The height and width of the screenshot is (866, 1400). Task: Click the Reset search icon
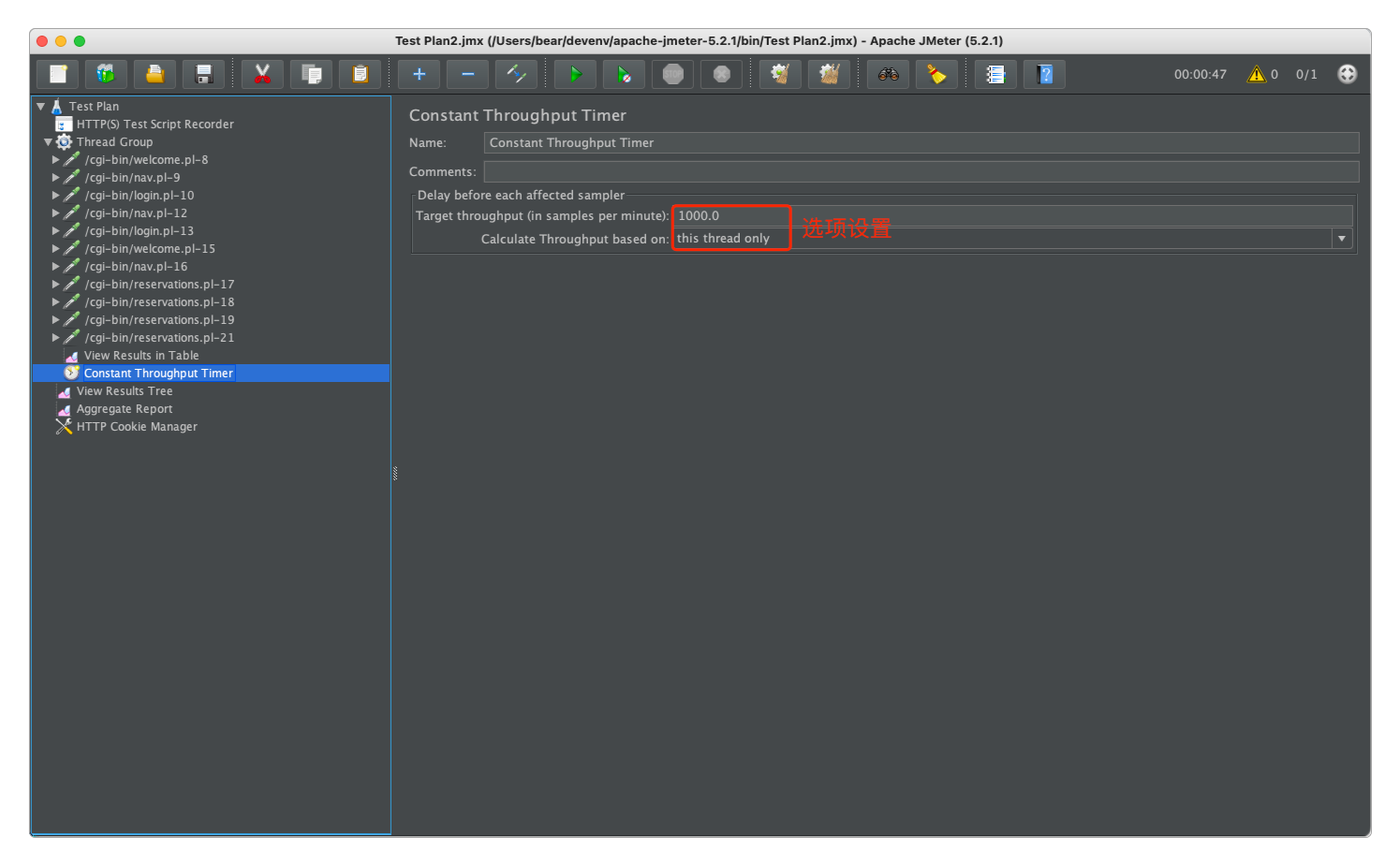coord(937,74)
